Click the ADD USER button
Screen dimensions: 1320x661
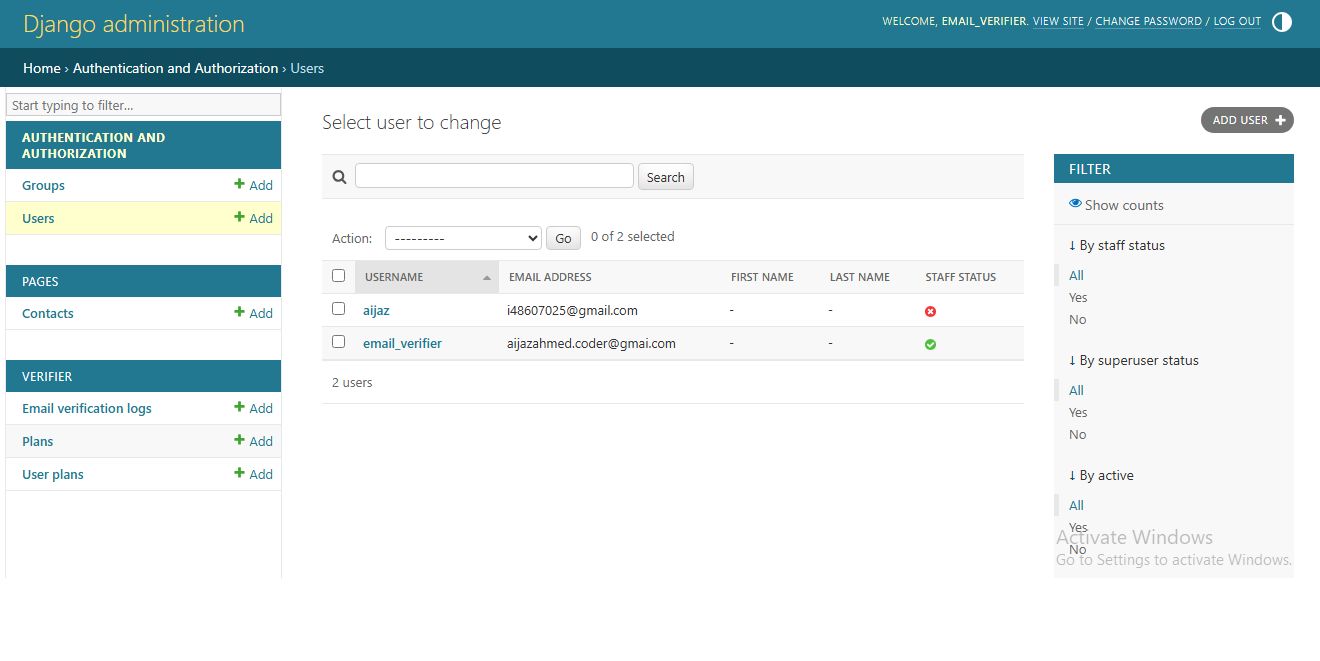pyautogui.click(x=1247, y=120)
